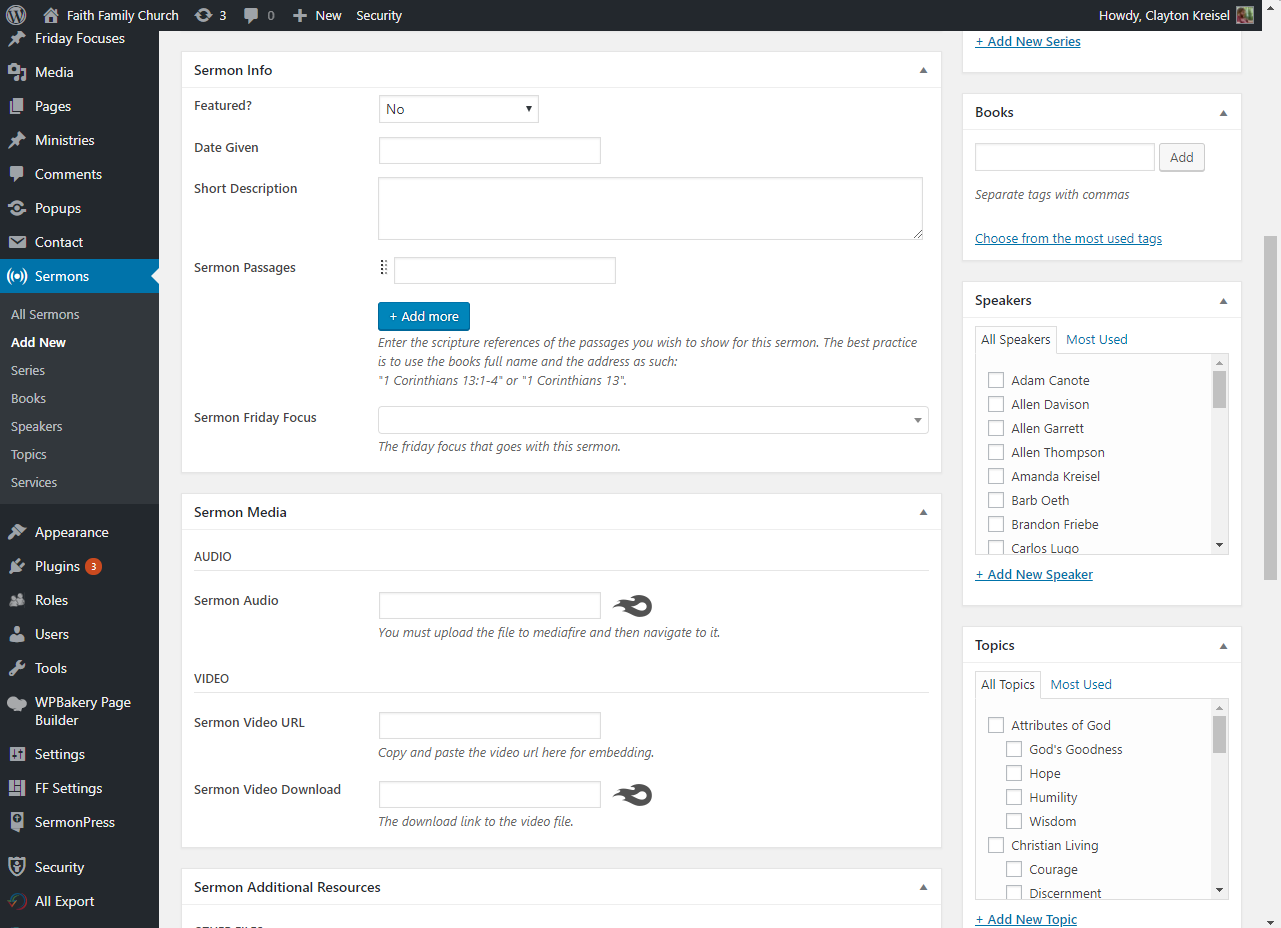Check the Humility topic checkbox
This screenshot has height=928, width=1281.
(1014, 797)
